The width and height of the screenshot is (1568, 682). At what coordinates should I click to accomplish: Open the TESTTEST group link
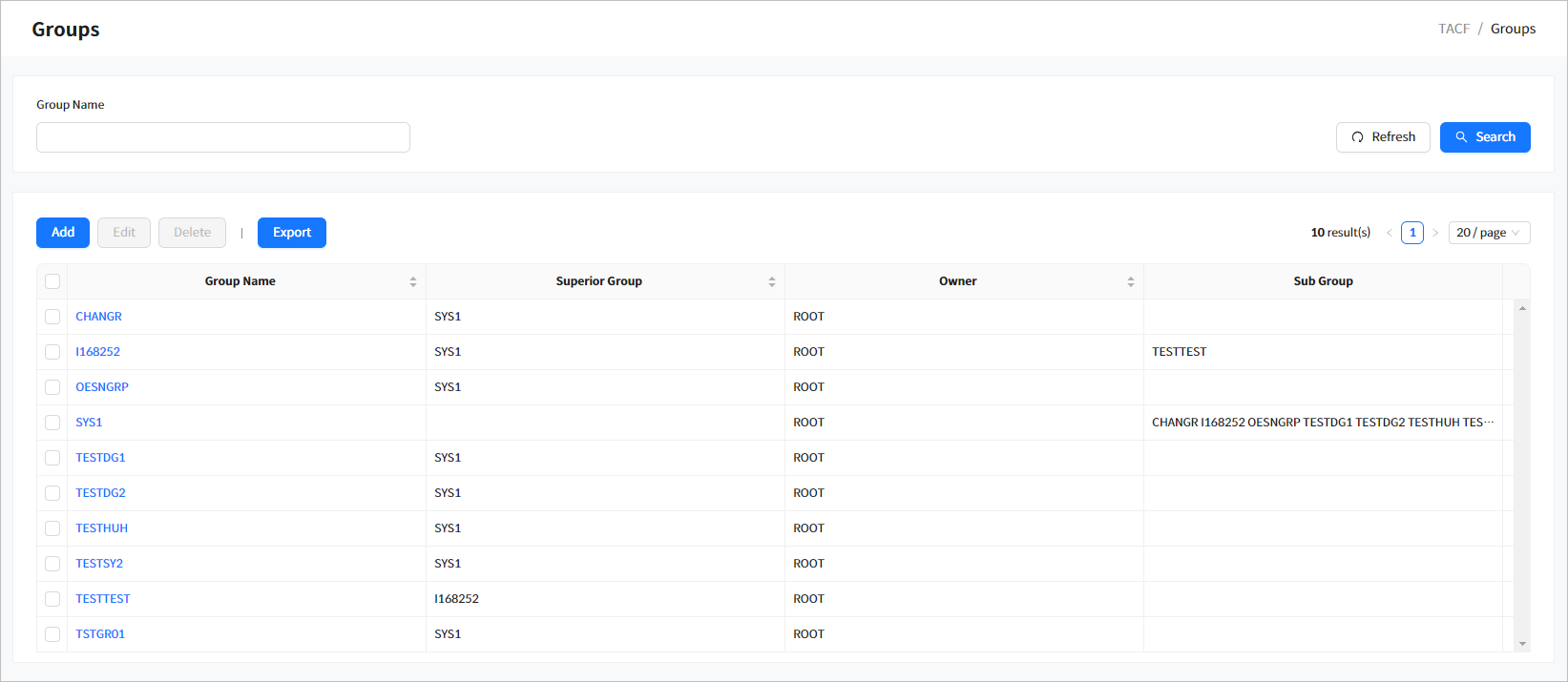tap(103, 599)
